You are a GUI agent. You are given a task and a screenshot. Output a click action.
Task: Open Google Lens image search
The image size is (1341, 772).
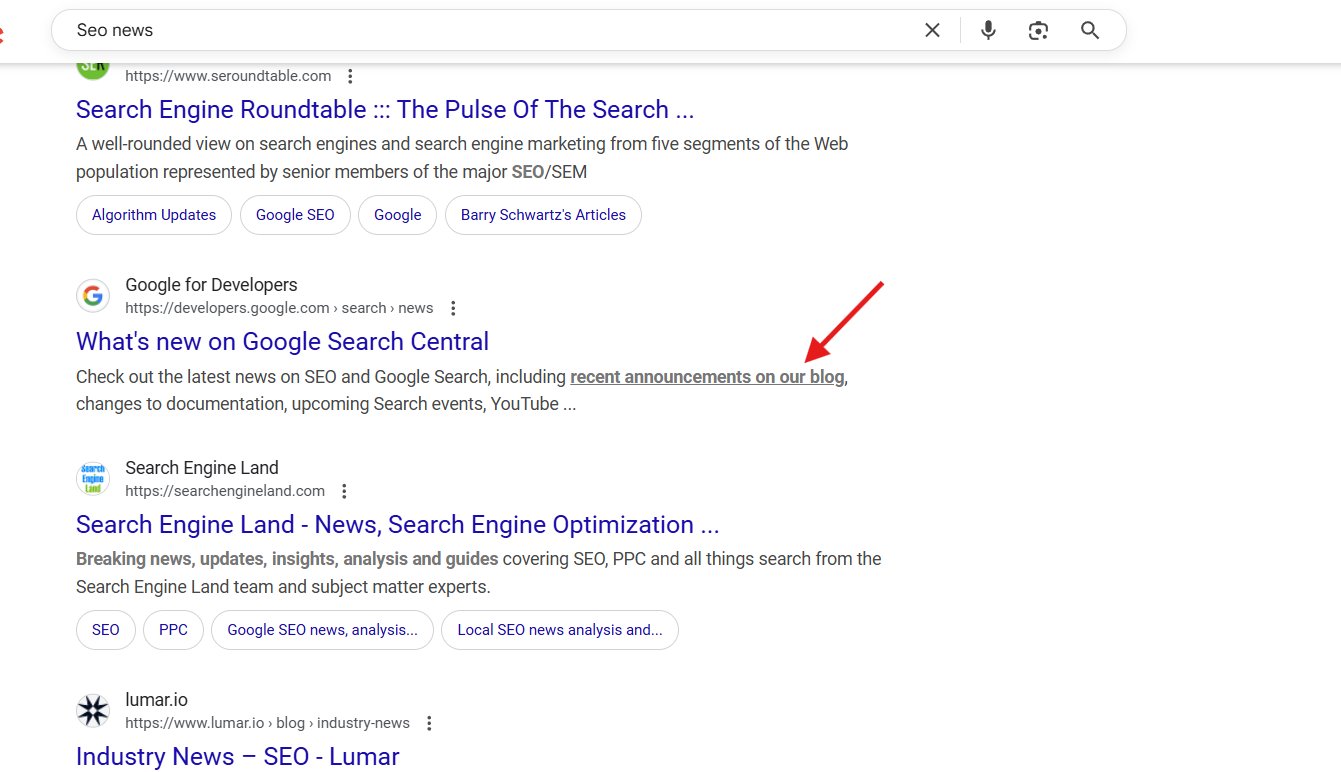pos(1038,30)
